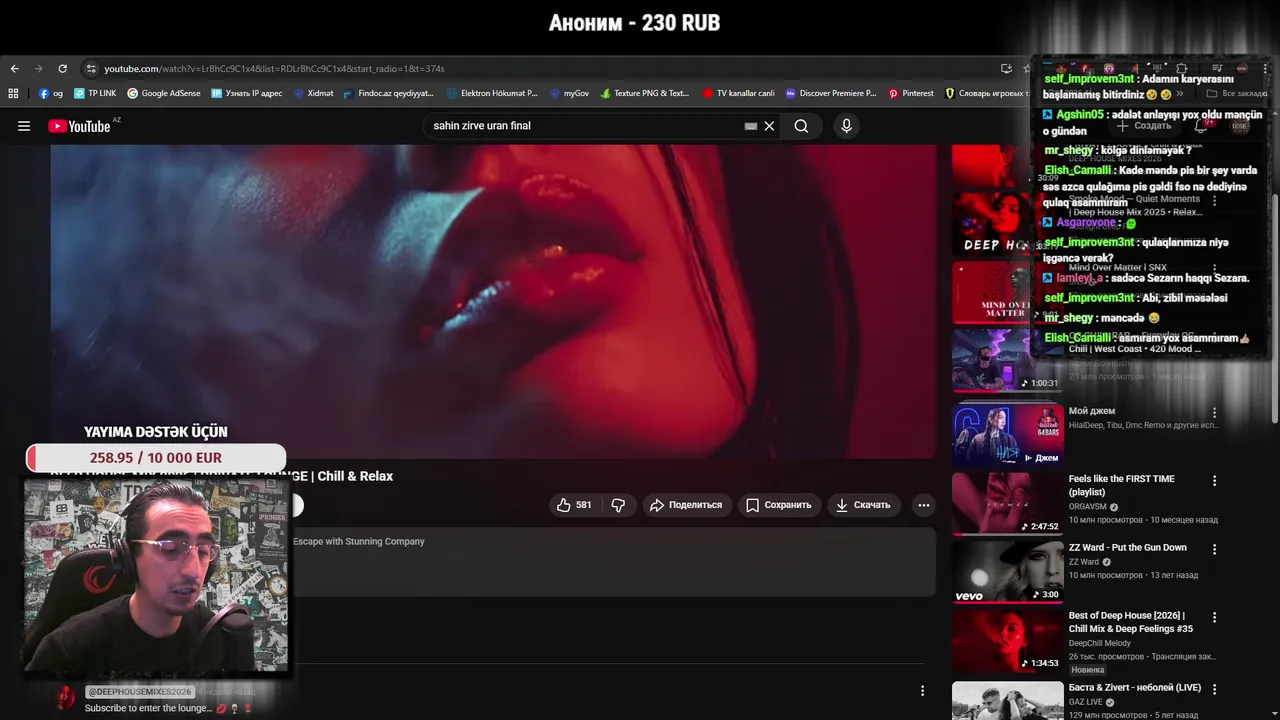1280x720 pixels.
Task: Open Мой джем mix thumbnail
Action: coord(1007,435)
